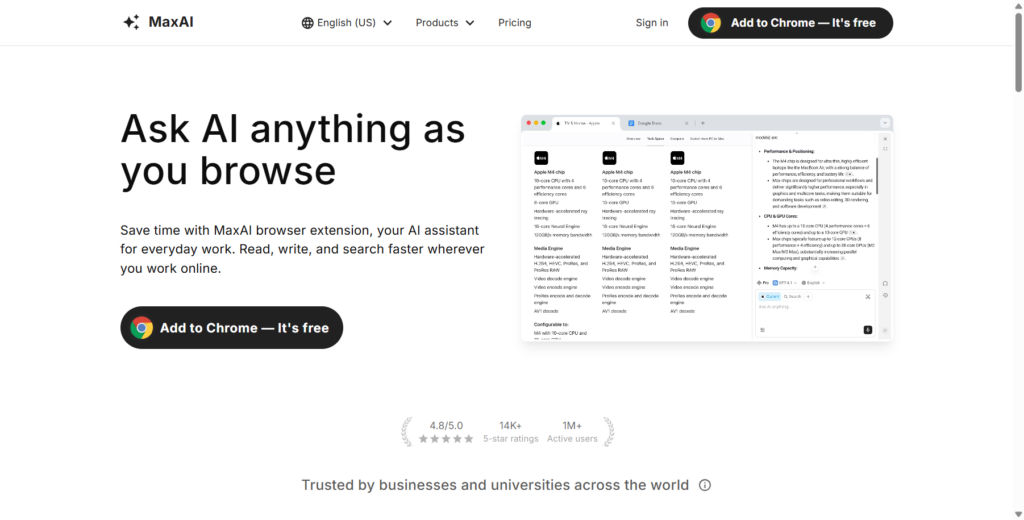Open the product demo screenshot
This screenshot has height=520, width=1024.
(707, 228)
